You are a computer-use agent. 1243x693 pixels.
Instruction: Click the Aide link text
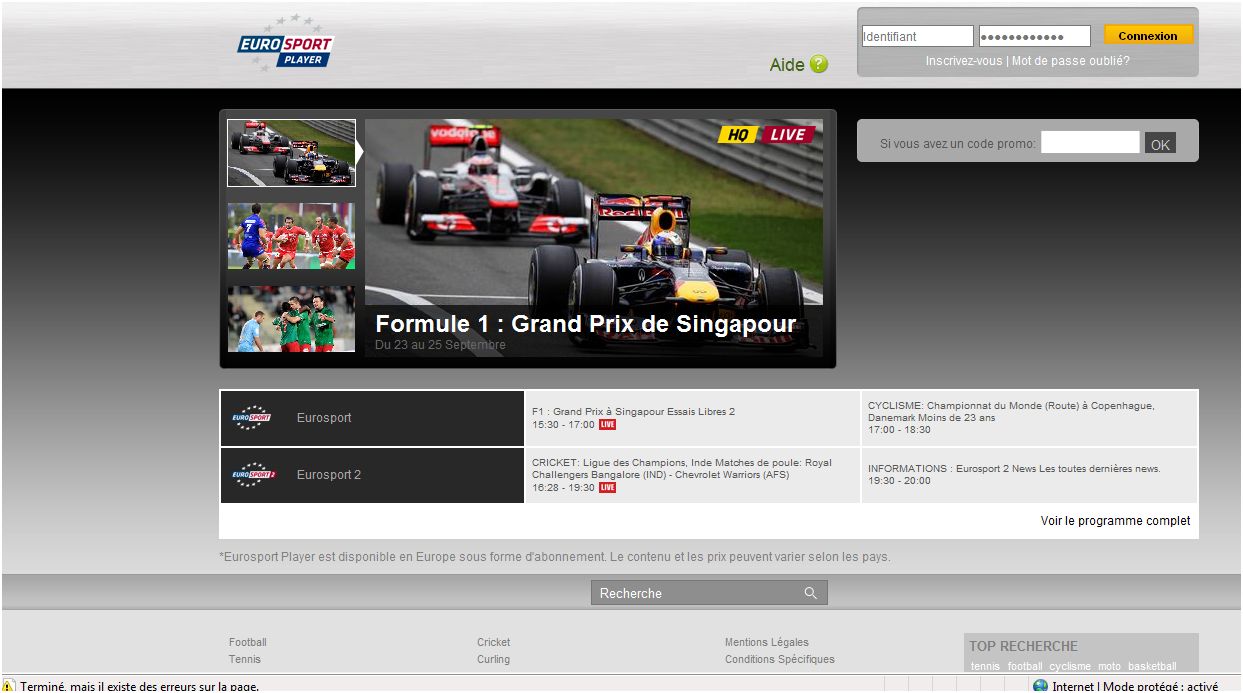click(x=787, y=65)
